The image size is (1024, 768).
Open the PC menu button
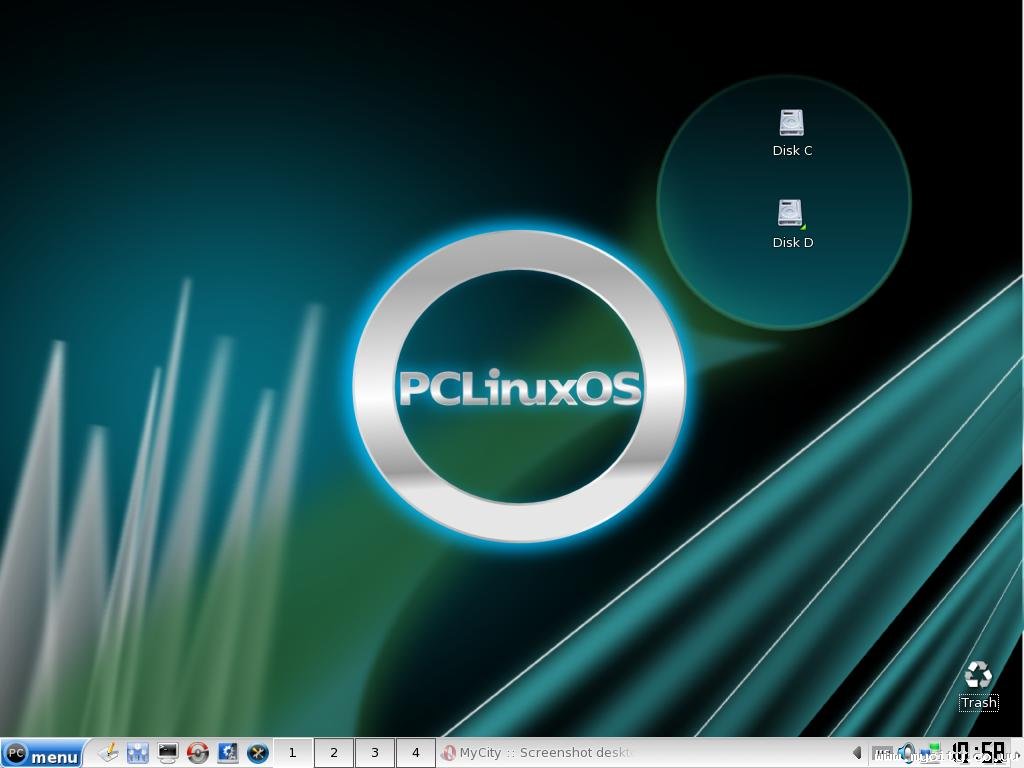[42, 754]
